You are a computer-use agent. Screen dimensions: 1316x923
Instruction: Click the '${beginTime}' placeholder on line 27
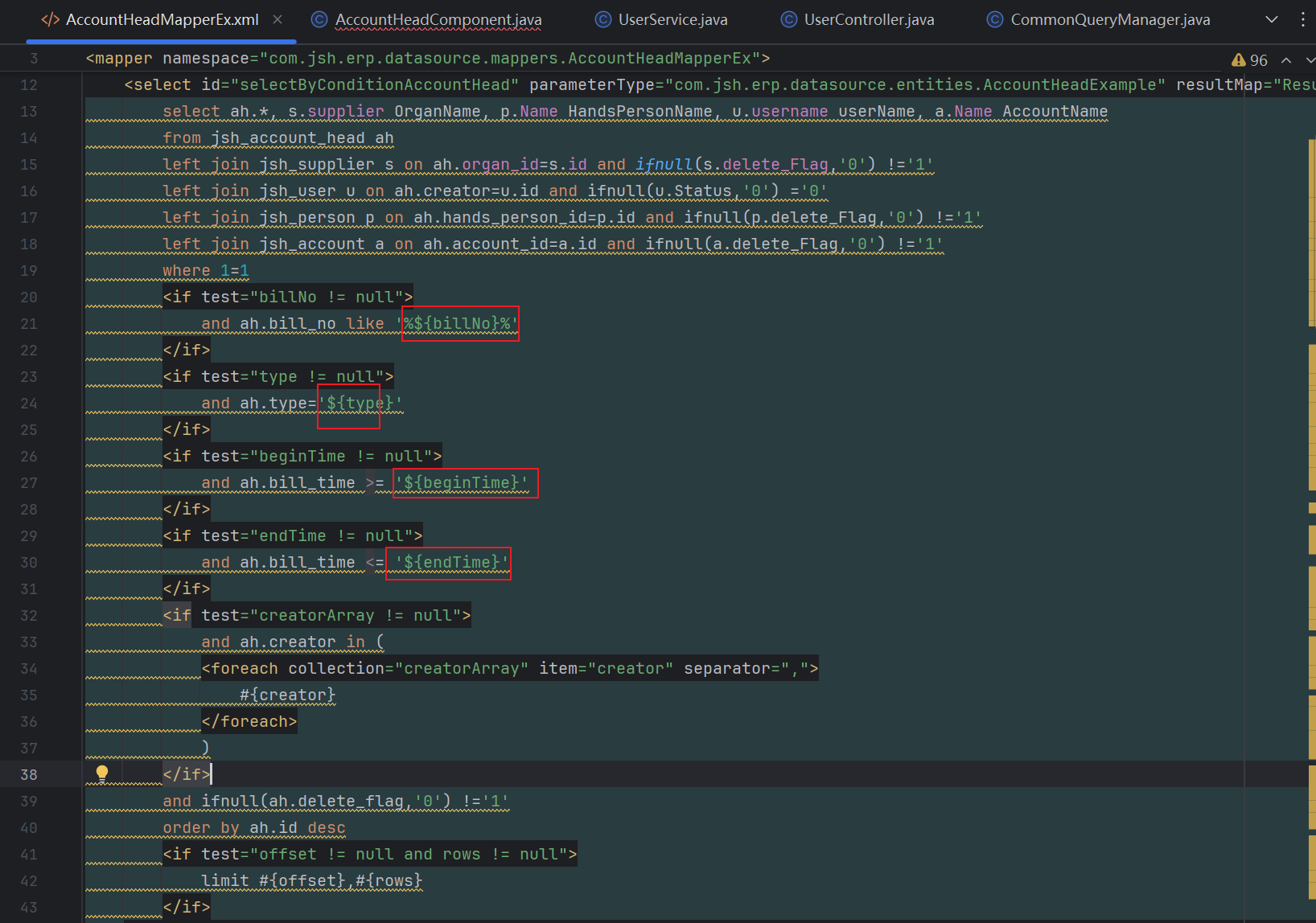462,482
